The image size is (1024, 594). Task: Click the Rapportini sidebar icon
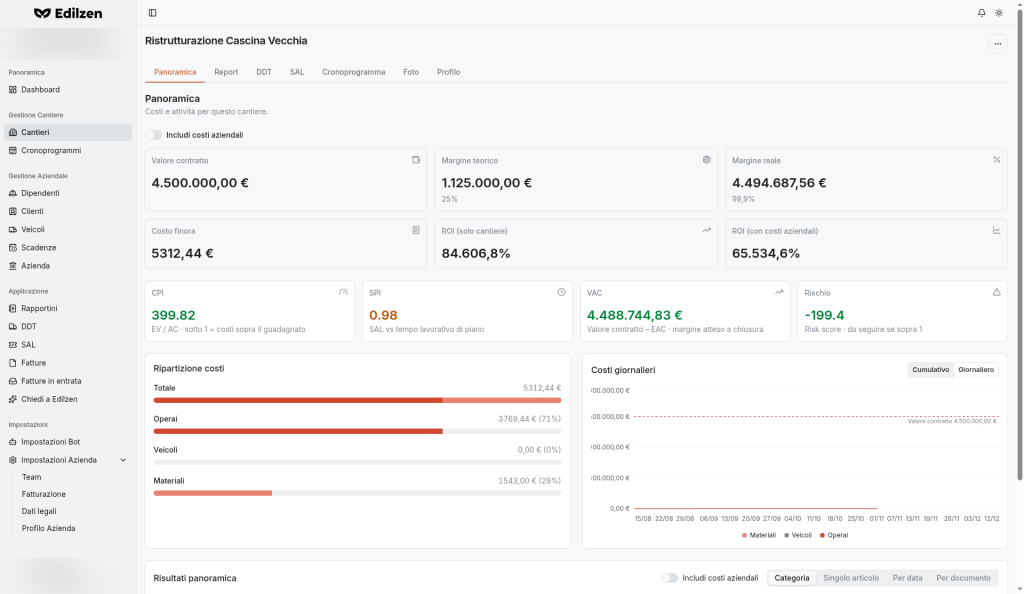pos(13,309)
